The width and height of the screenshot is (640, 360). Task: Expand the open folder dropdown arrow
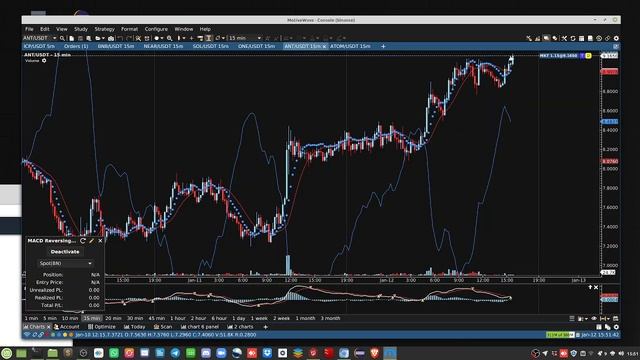103,38
